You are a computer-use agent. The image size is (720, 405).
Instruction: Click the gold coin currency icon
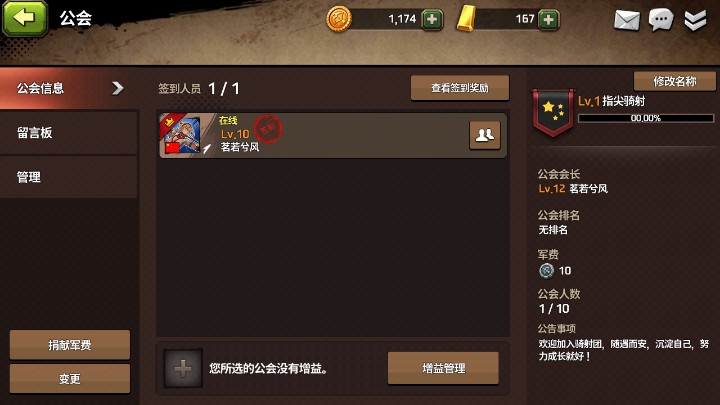(x=339, y=19)
